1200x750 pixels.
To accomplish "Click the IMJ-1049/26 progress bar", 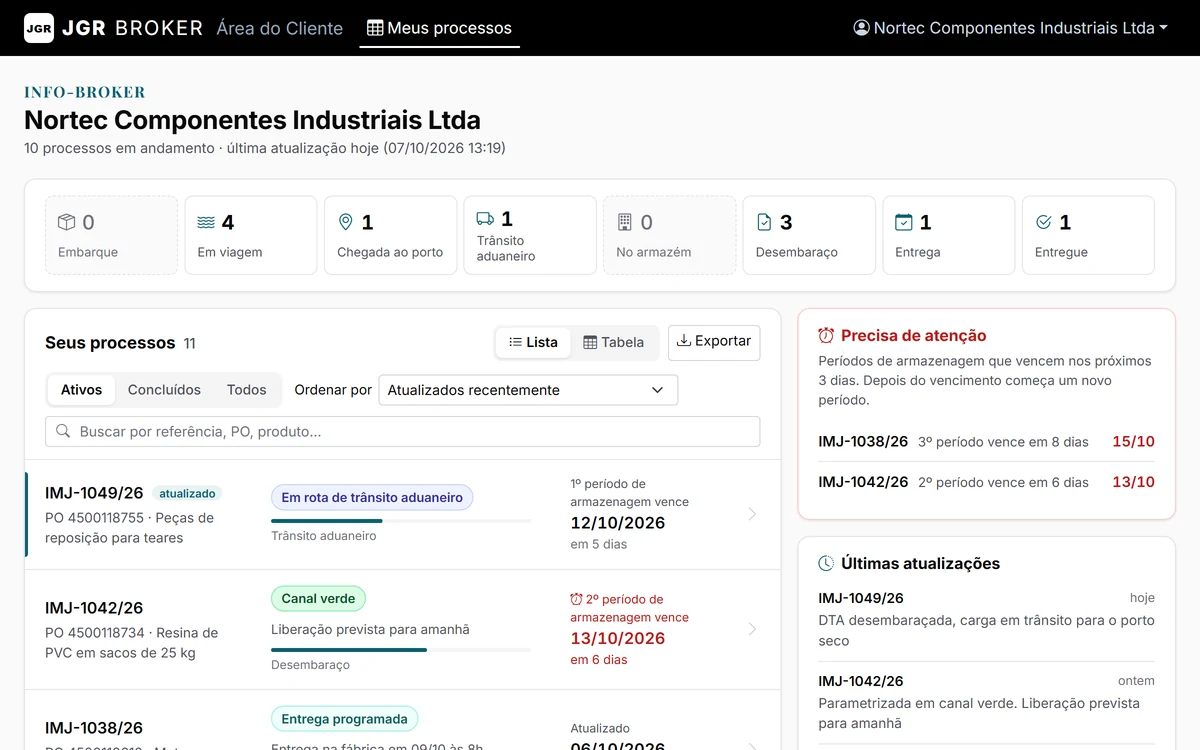I will pyautogui.click(x=401, y=521).
